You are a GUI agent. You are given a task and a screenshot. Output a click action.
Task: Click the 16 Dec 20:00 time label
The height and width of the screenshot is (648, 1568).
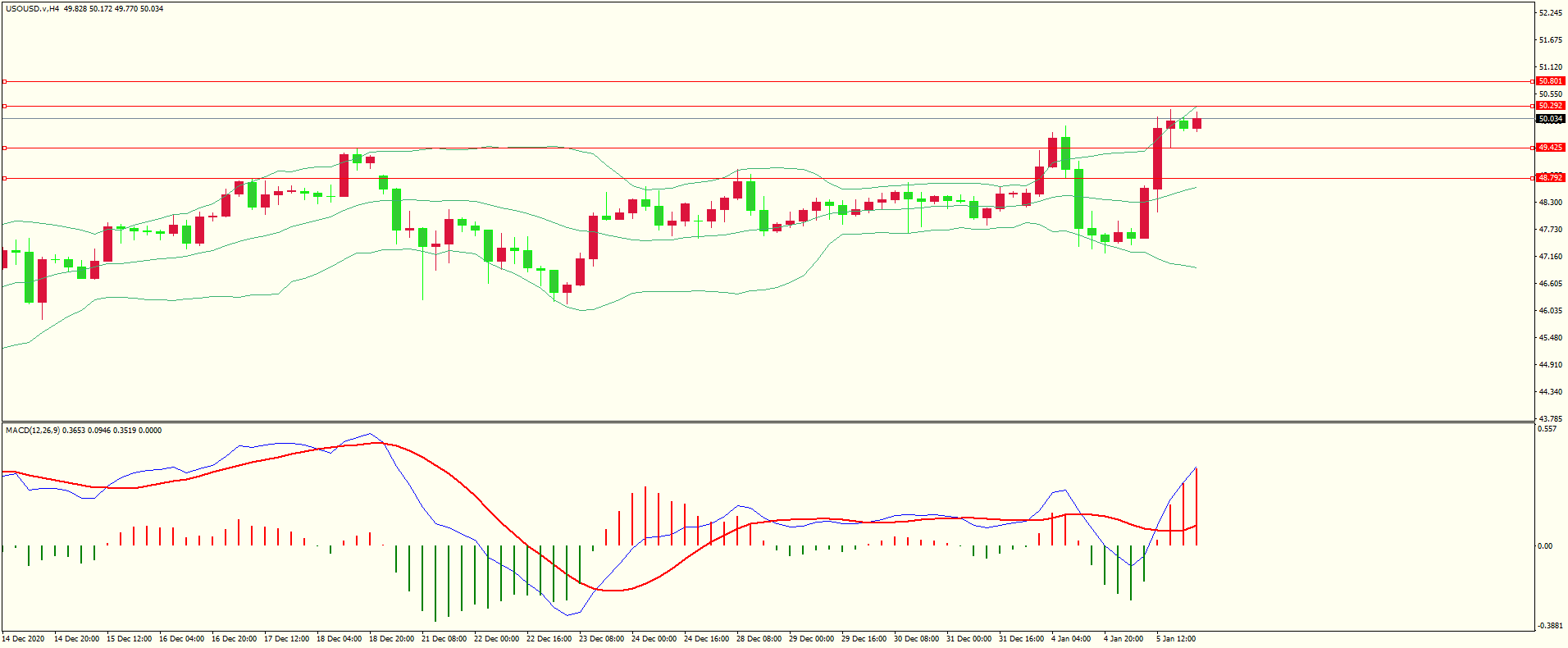pyautogui.click(x=235, y=639)
